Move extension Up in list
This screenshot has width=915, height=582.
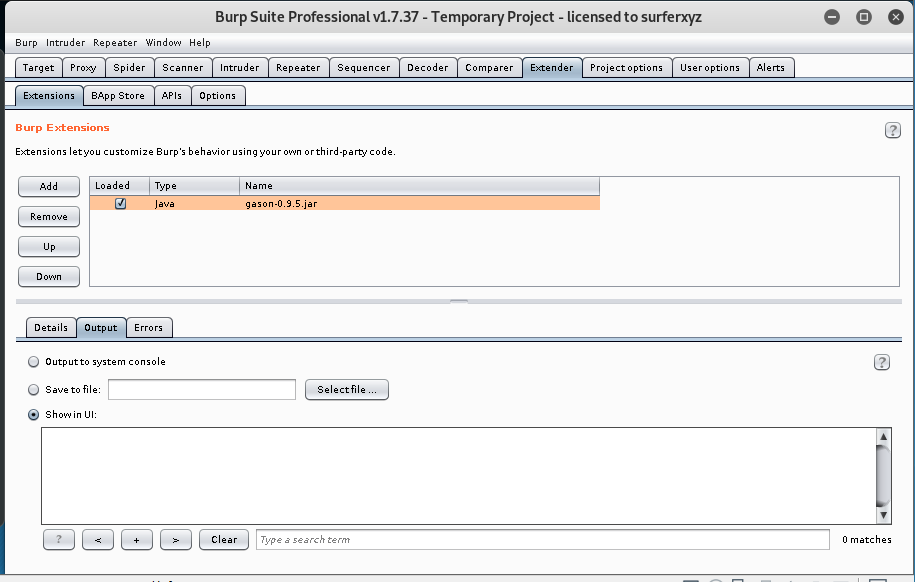[49, 247]
